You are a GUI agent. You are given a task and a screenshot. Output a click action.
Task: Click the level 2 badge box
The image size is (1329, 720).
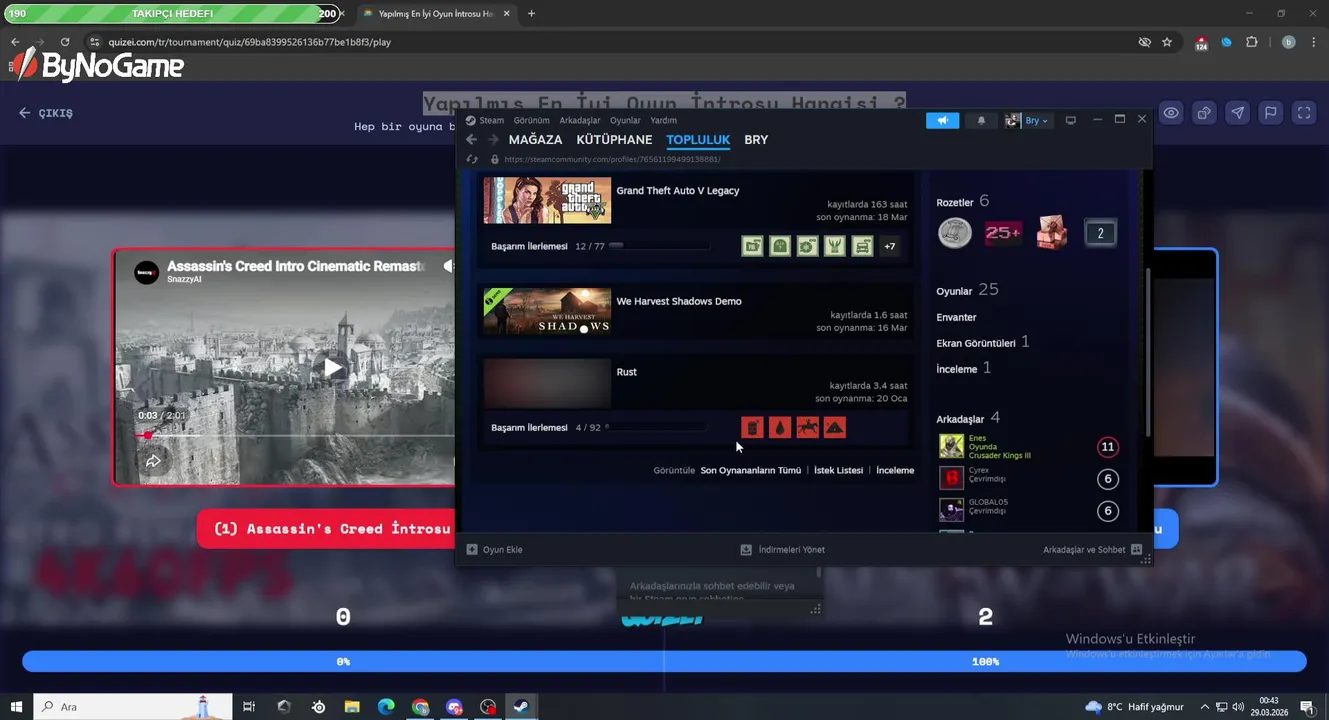point(1100,233)
